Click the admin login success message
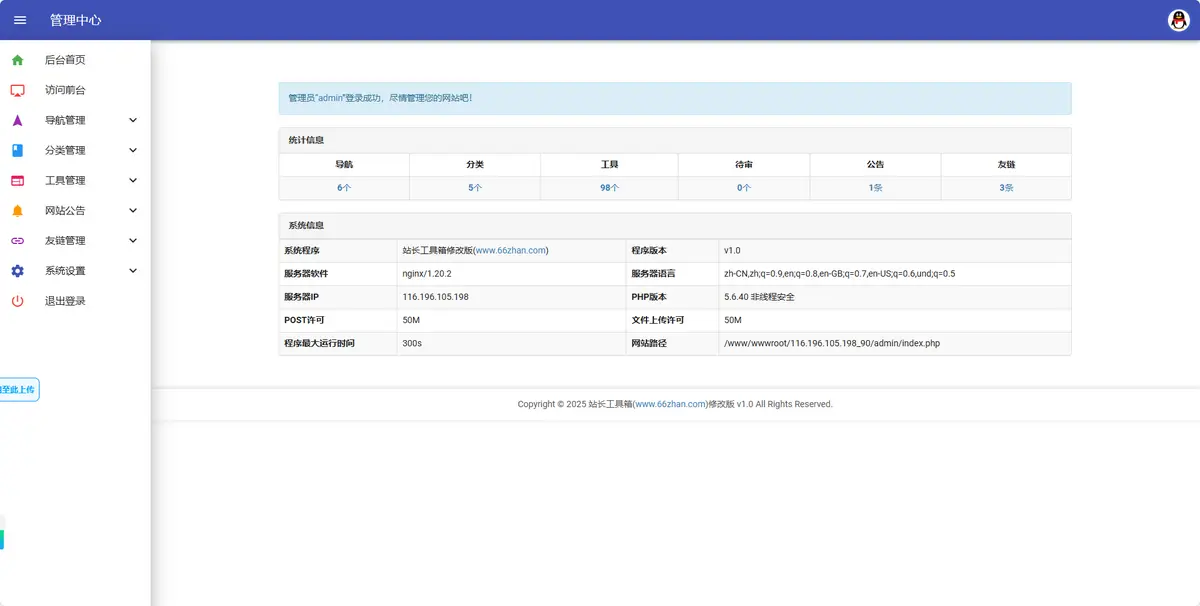Screen dimensions: 1200x606 point(675,98)
